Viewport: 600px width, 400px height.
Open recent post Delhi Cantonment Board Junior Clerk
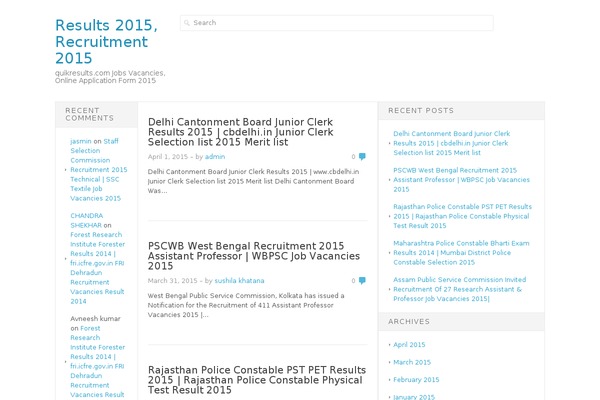[x=452, y=143]
